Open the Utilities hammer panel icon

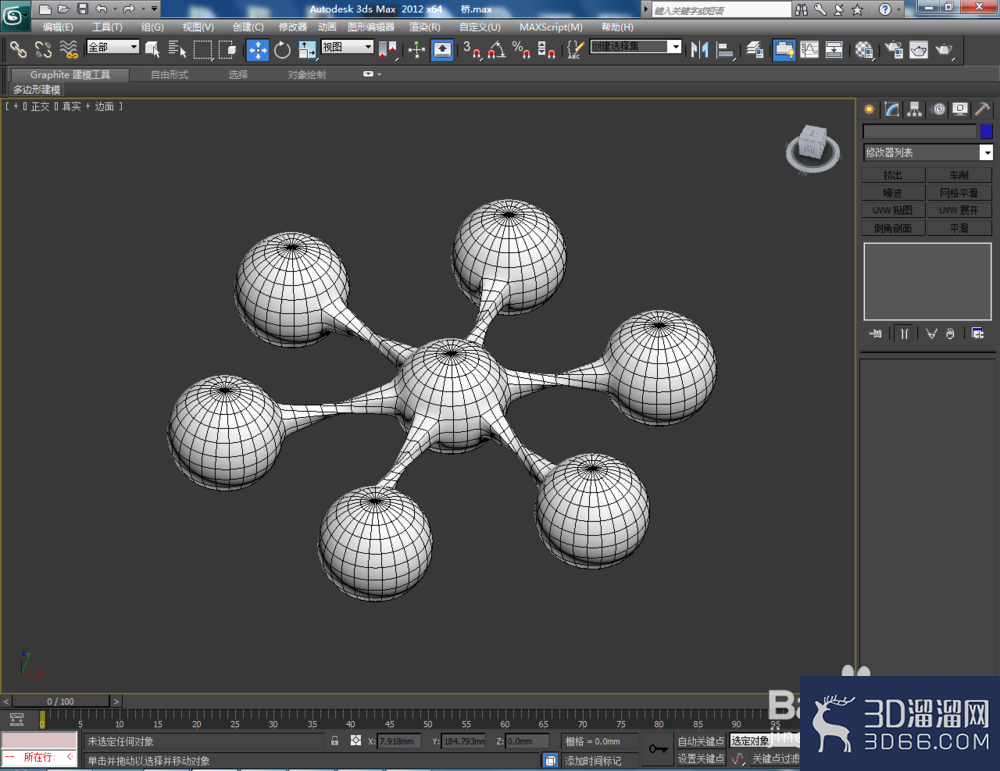[x=982, y=109]
